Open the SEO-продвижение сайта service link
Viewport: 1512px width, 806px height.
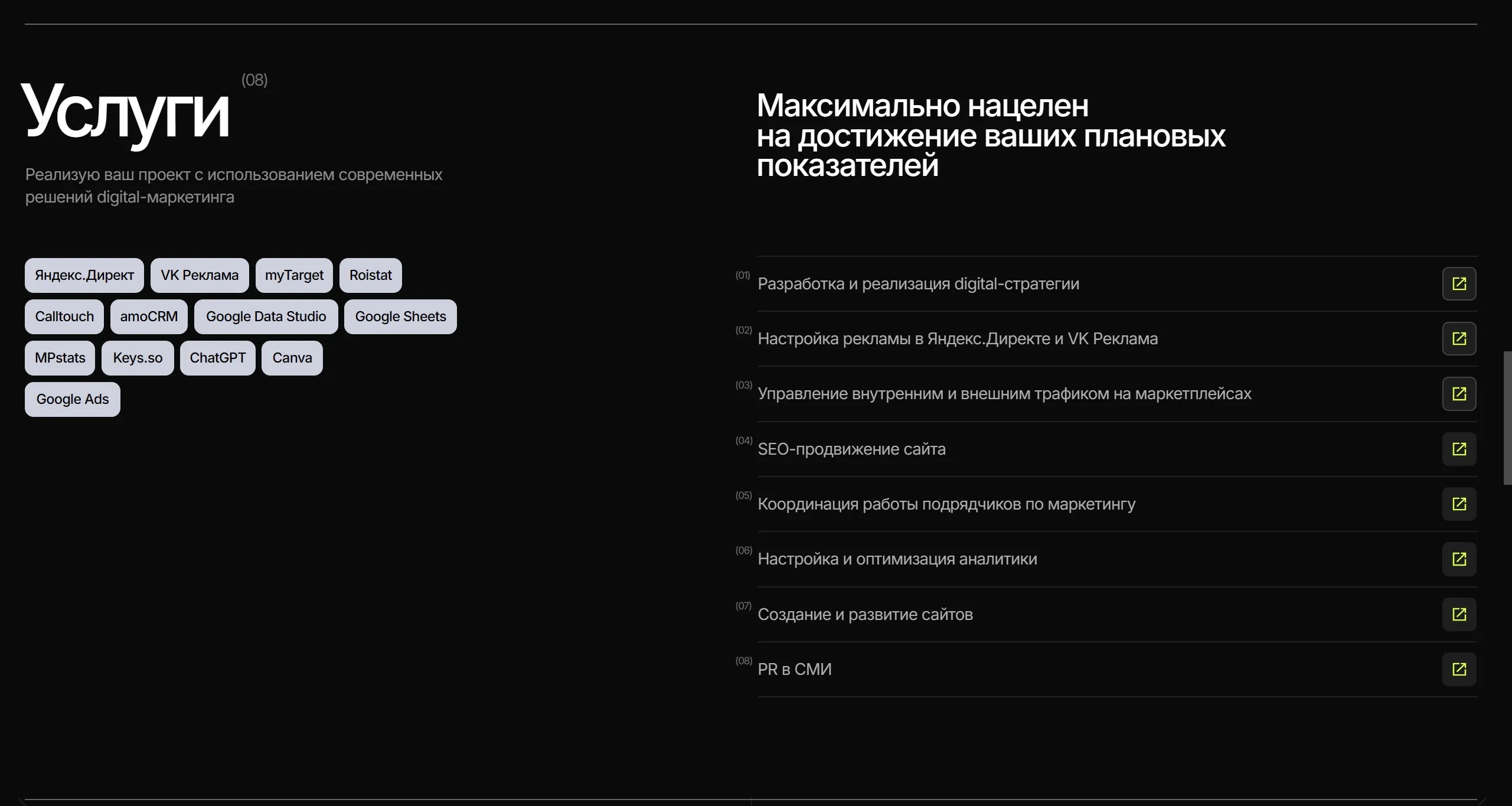click(x=851, y=449)
